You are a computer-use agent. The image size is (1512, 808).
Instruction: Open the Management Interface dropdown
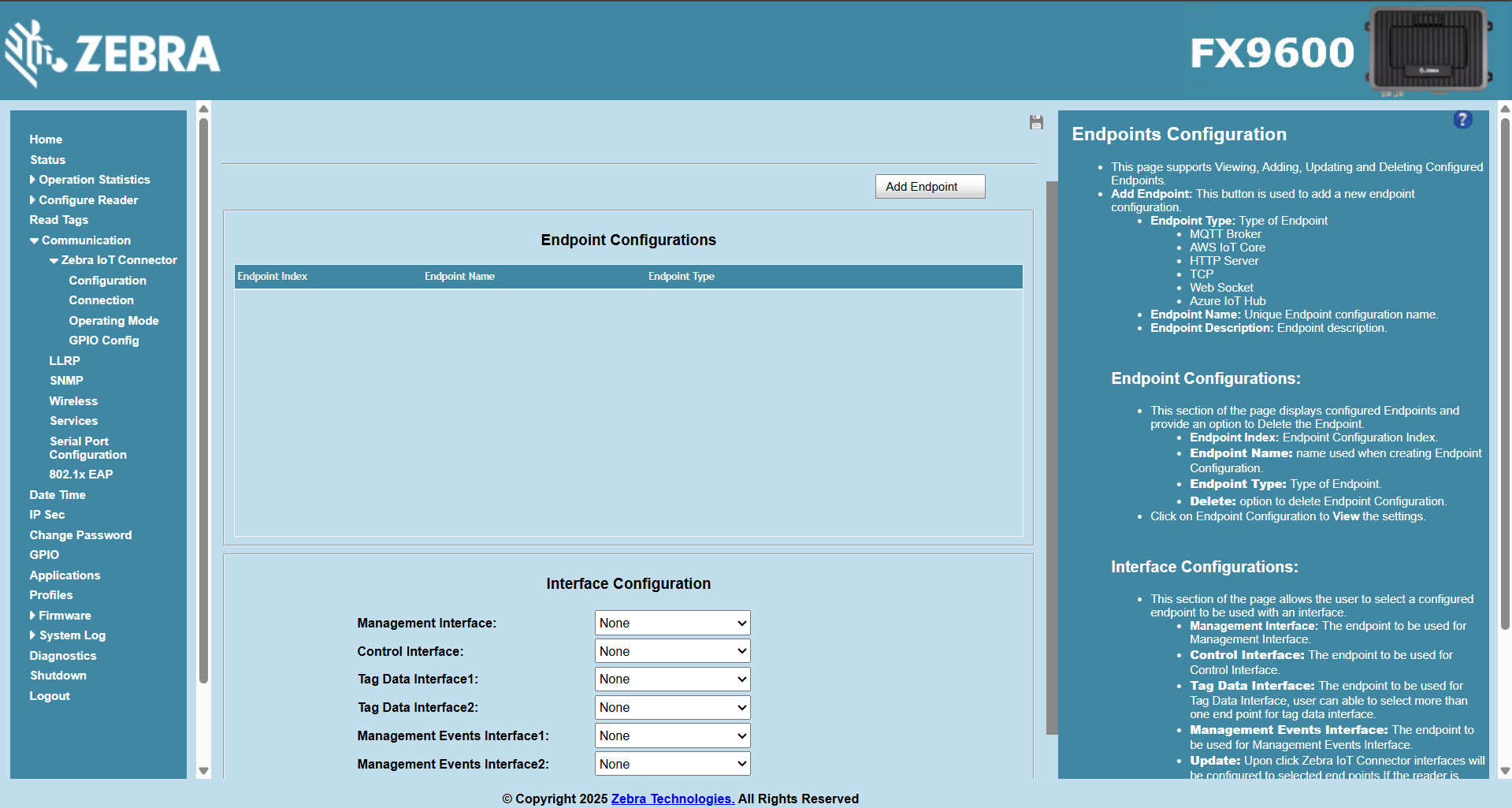tap(672, 623)
